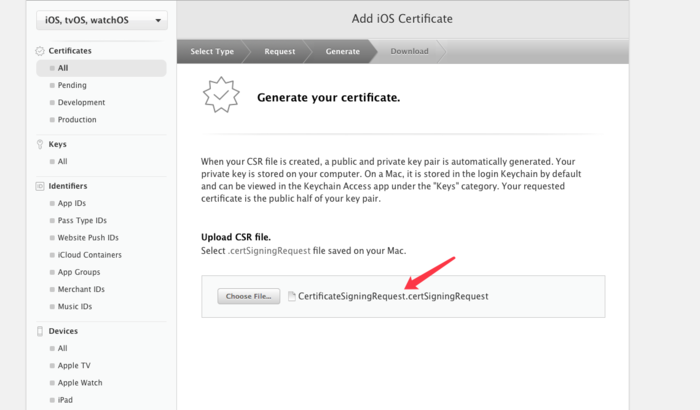Screen dimensions: 700x410
Task: Open Production certificates list
Action: 77,120
